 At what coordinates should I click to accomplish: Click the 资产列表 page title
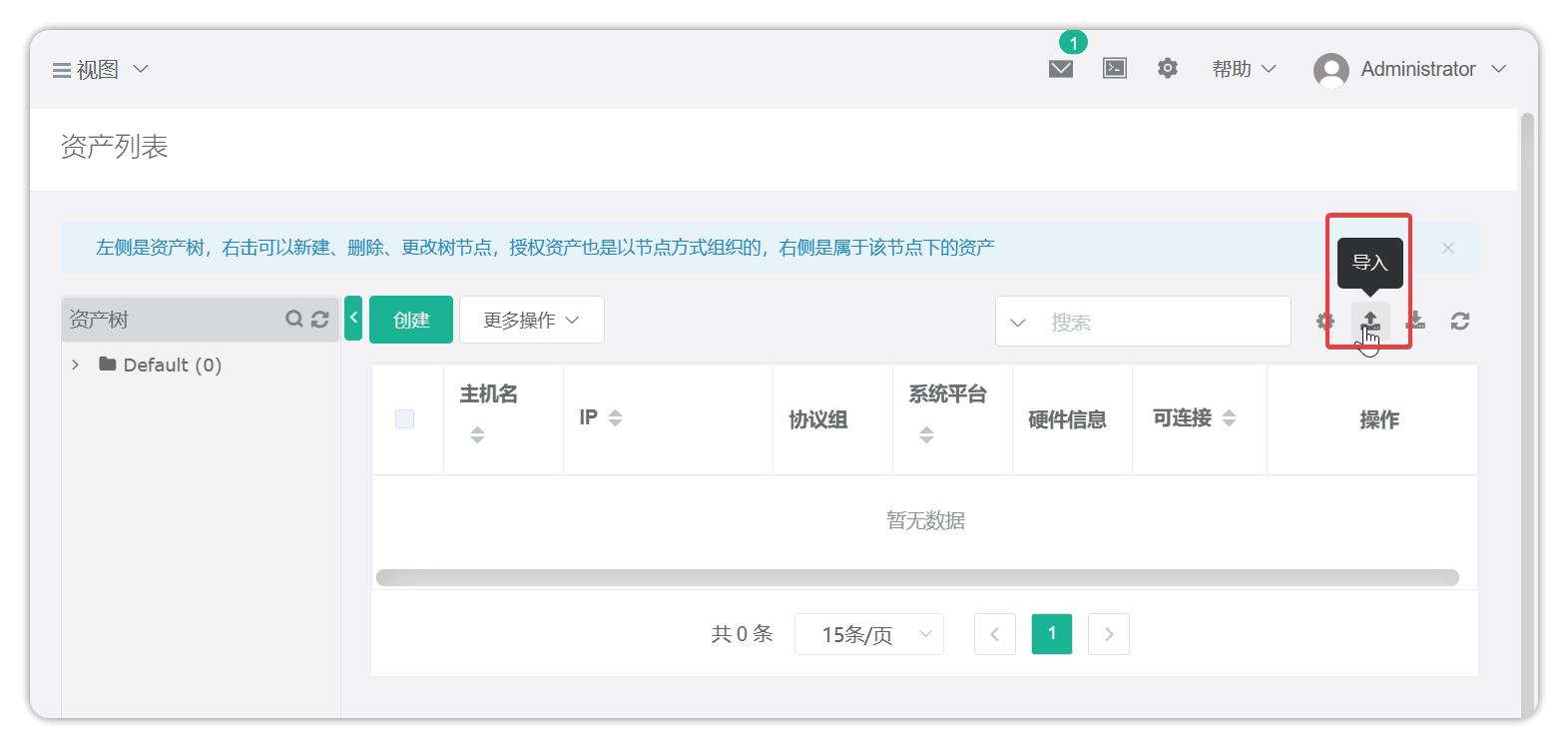tap(114, 147)
